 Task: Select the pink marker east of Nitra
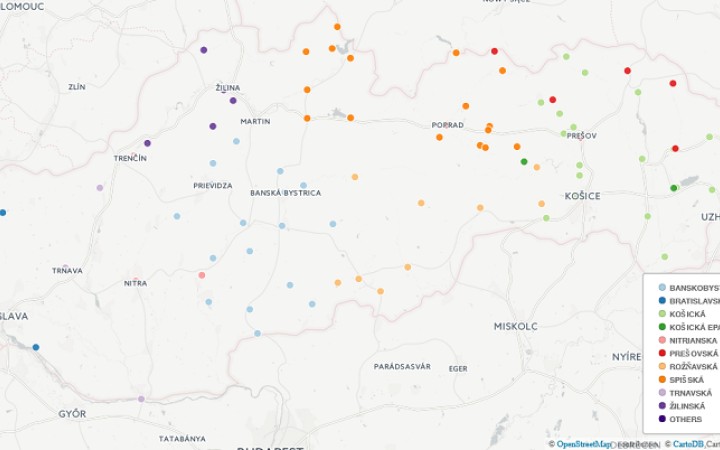pyautogui.click(x=202, y=275)
